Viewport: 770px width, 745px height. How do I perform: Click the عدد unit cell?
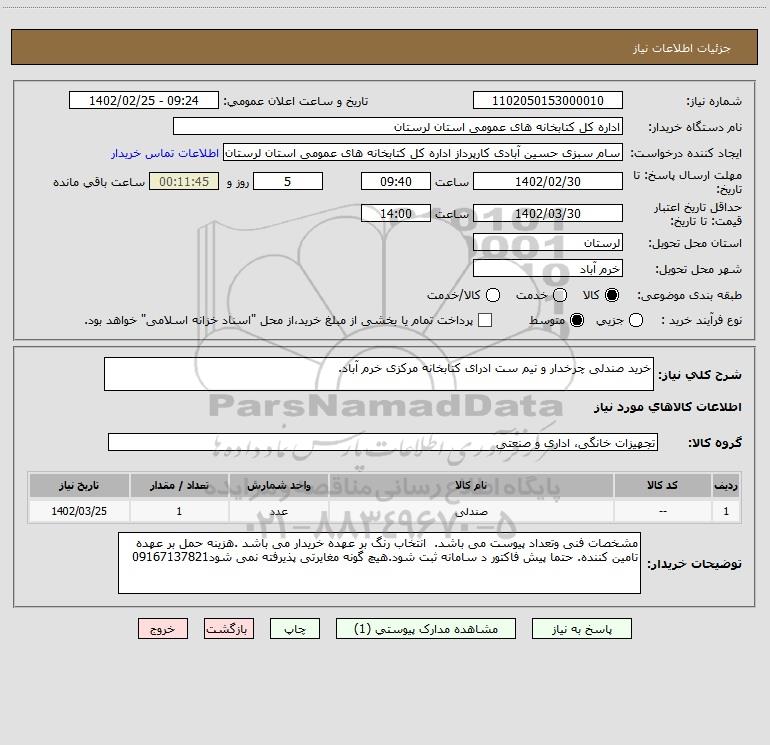[x=278, y=511]
